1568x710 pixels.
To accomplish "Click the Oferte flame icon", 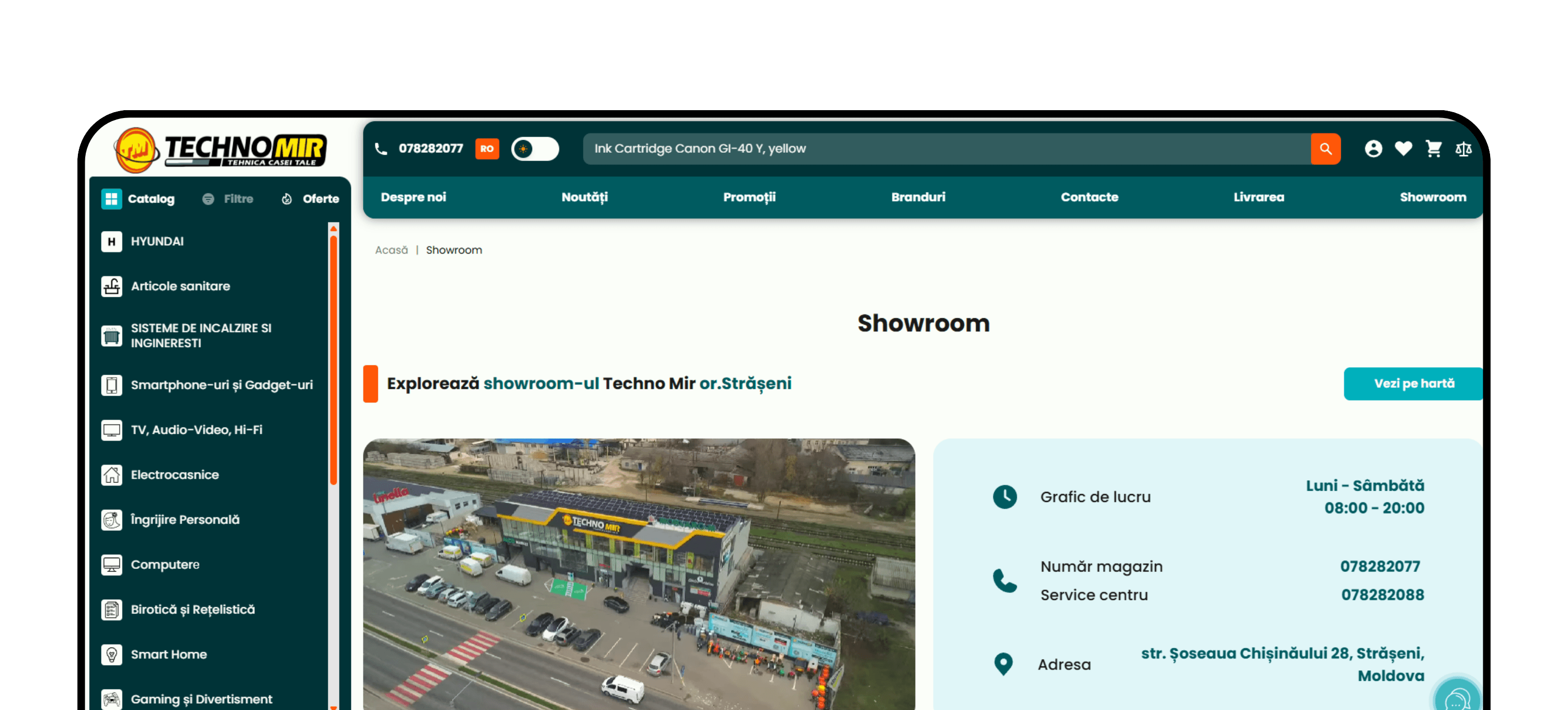I will tap(287, 199).
